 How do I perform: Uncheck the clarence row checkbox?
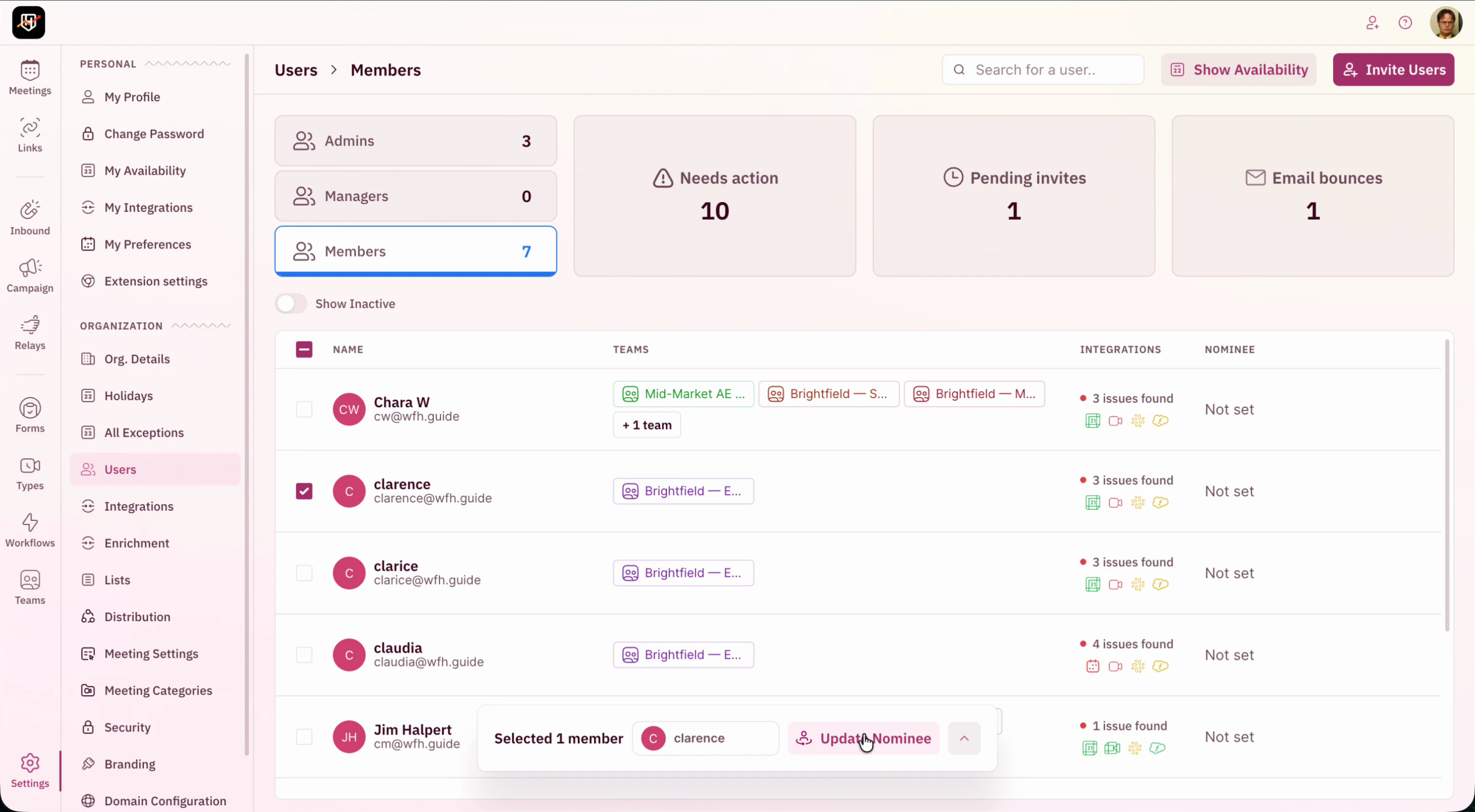coord(304,491)
